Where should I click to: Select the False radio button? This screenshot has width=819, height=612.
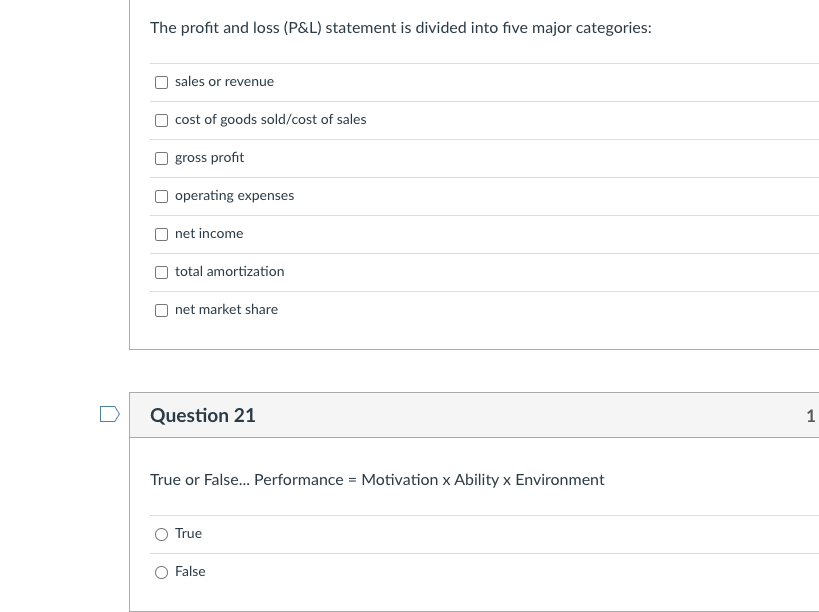pyautogui.click(x=161, y=572)
